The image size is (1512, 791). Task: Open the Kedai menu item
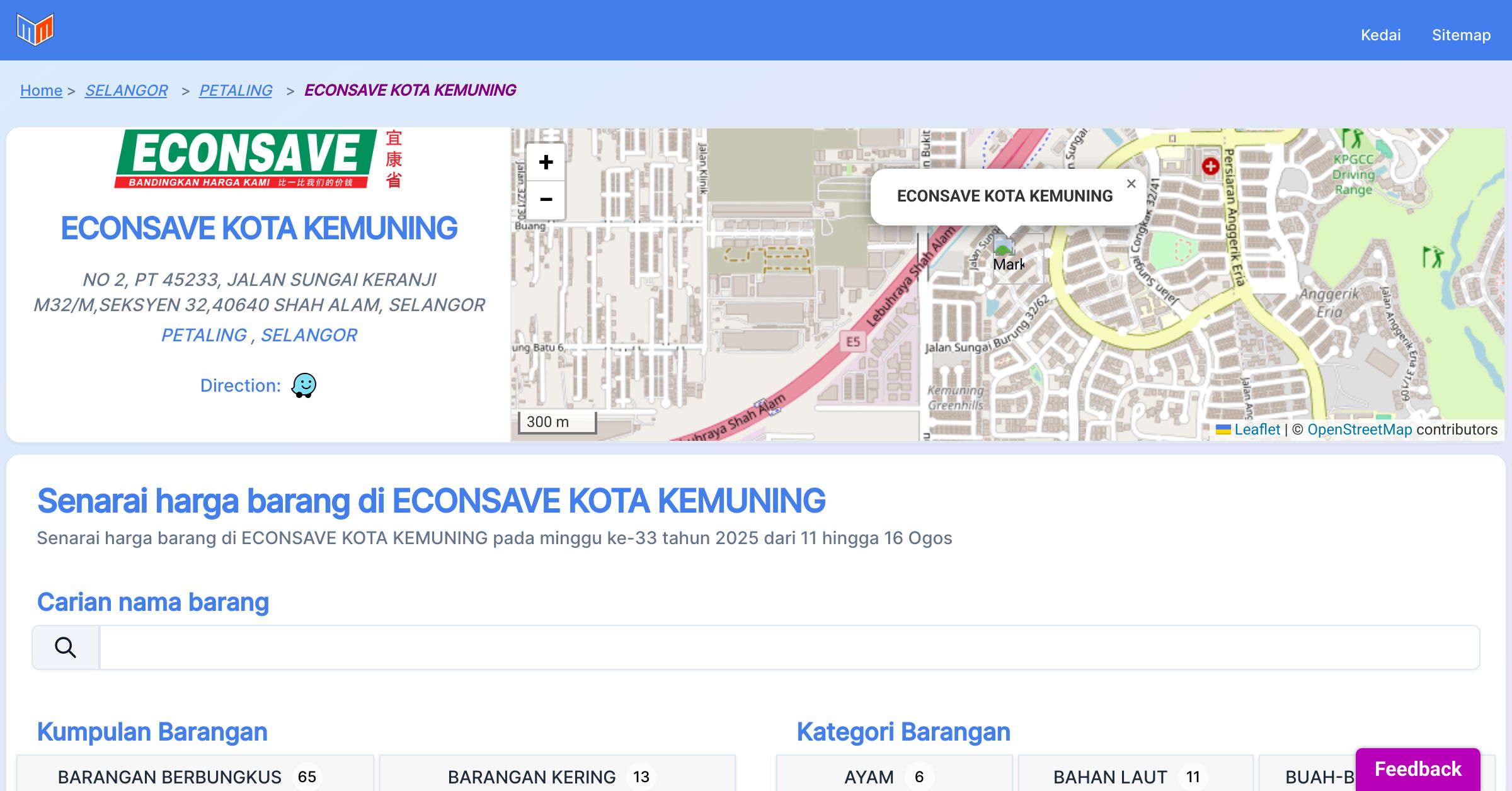pyautogui.click(x=1380, y=35)
